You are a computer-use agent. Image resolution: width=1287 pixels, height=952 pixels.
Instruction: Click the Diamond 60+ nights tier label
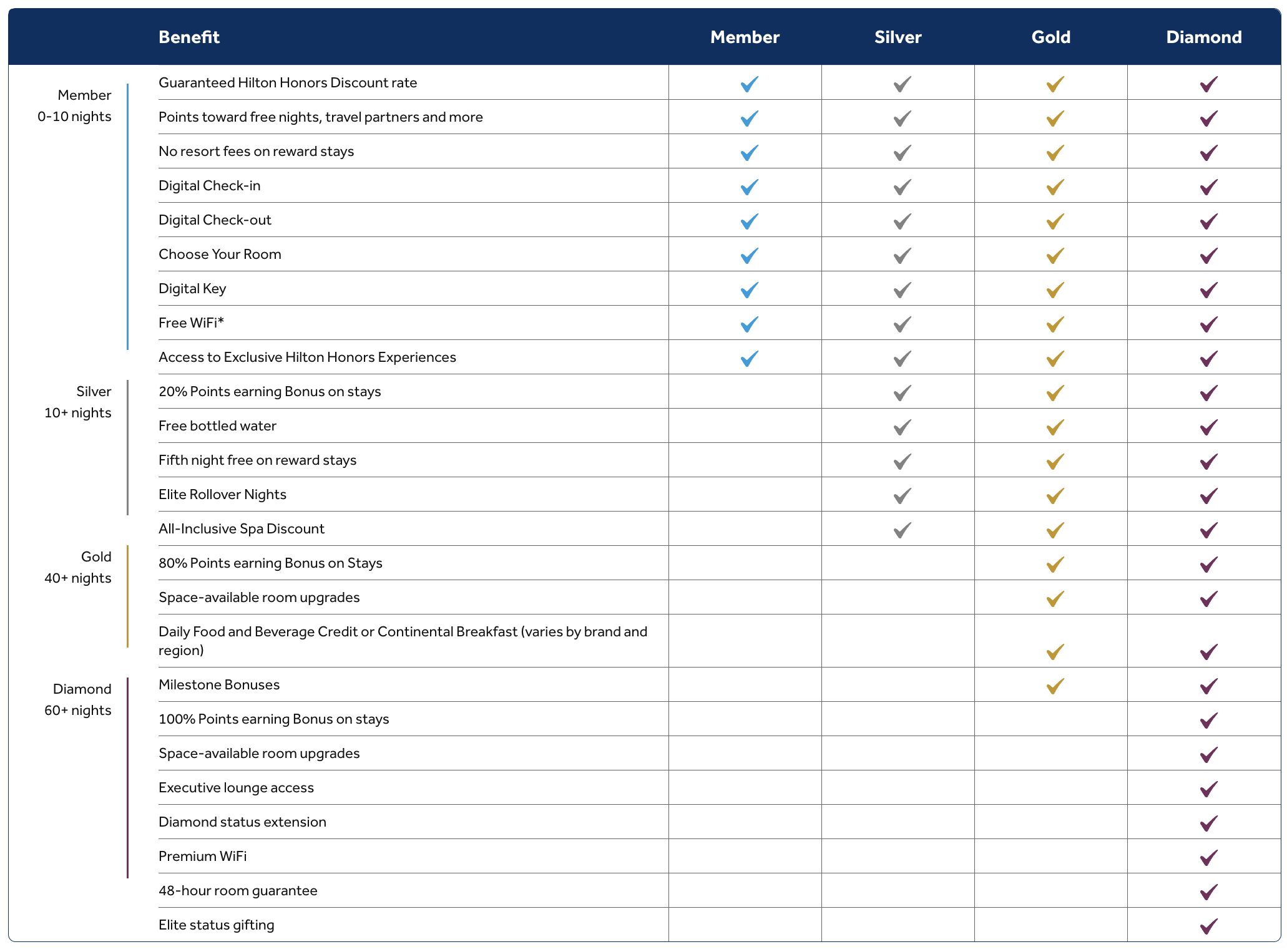78,699
